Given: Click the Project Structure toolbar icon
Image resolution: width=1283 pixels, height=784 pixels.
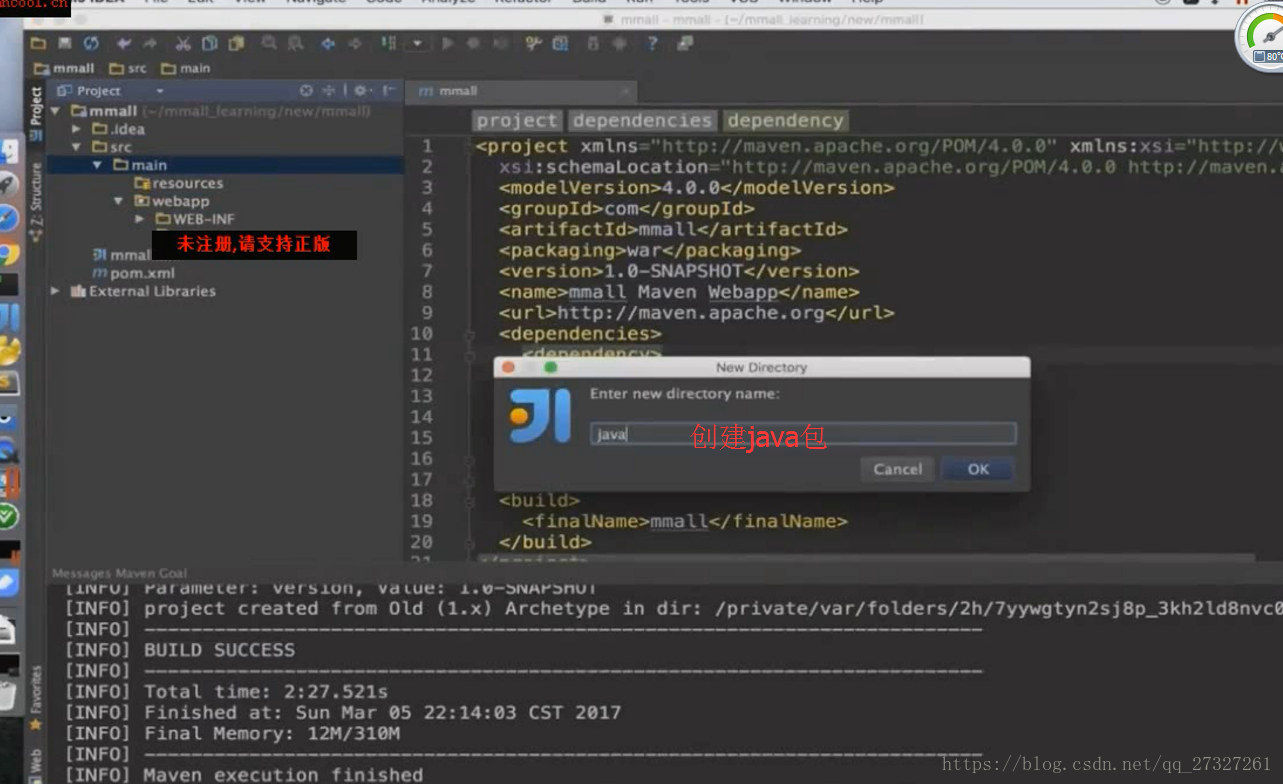Looking at the screenshot, I should tap(560, 43).
